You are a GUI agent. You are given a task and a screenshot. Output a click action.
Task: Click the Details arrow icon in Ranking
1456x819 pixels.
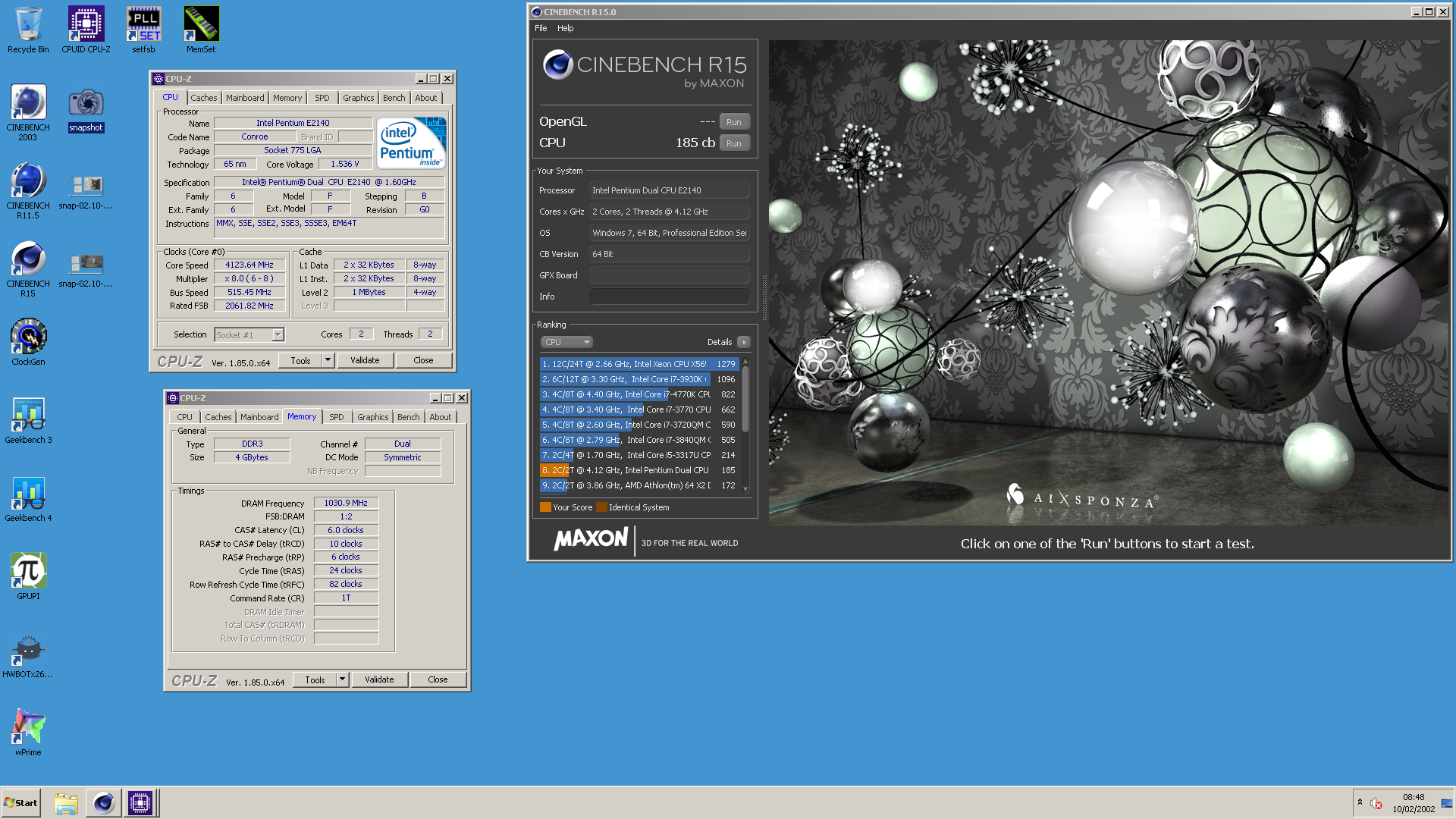pyautogui.click(x=744, y=342)
